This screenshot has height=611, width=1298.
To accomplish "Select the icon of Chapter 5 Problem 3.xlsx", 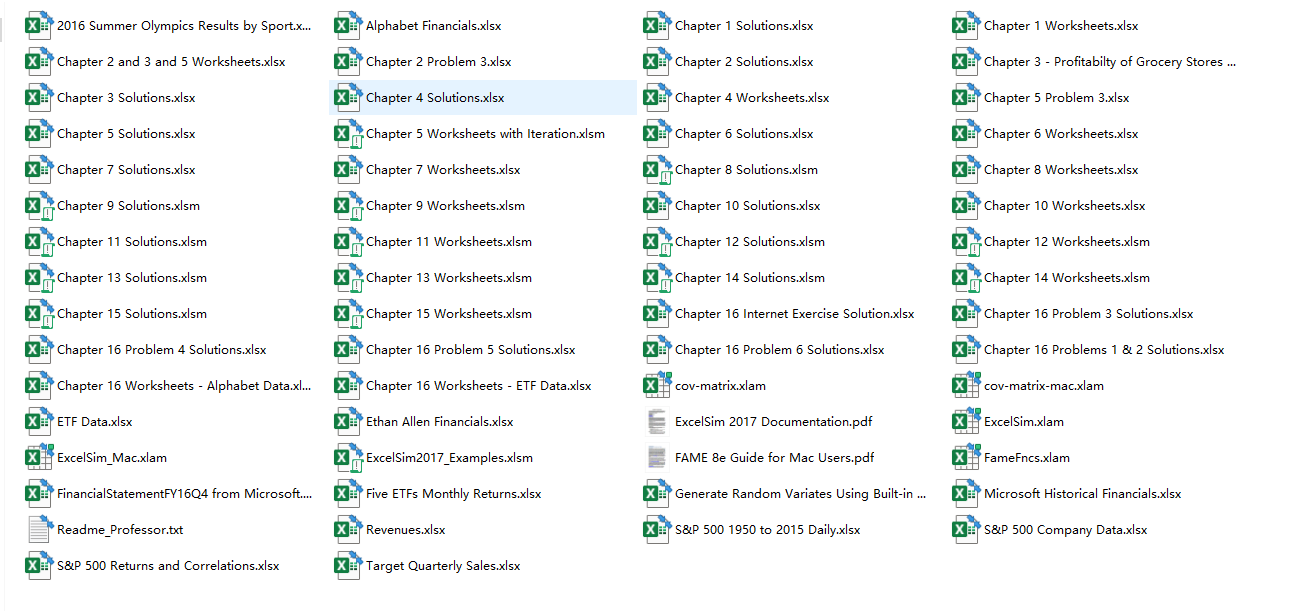I will tap(966, 98).
